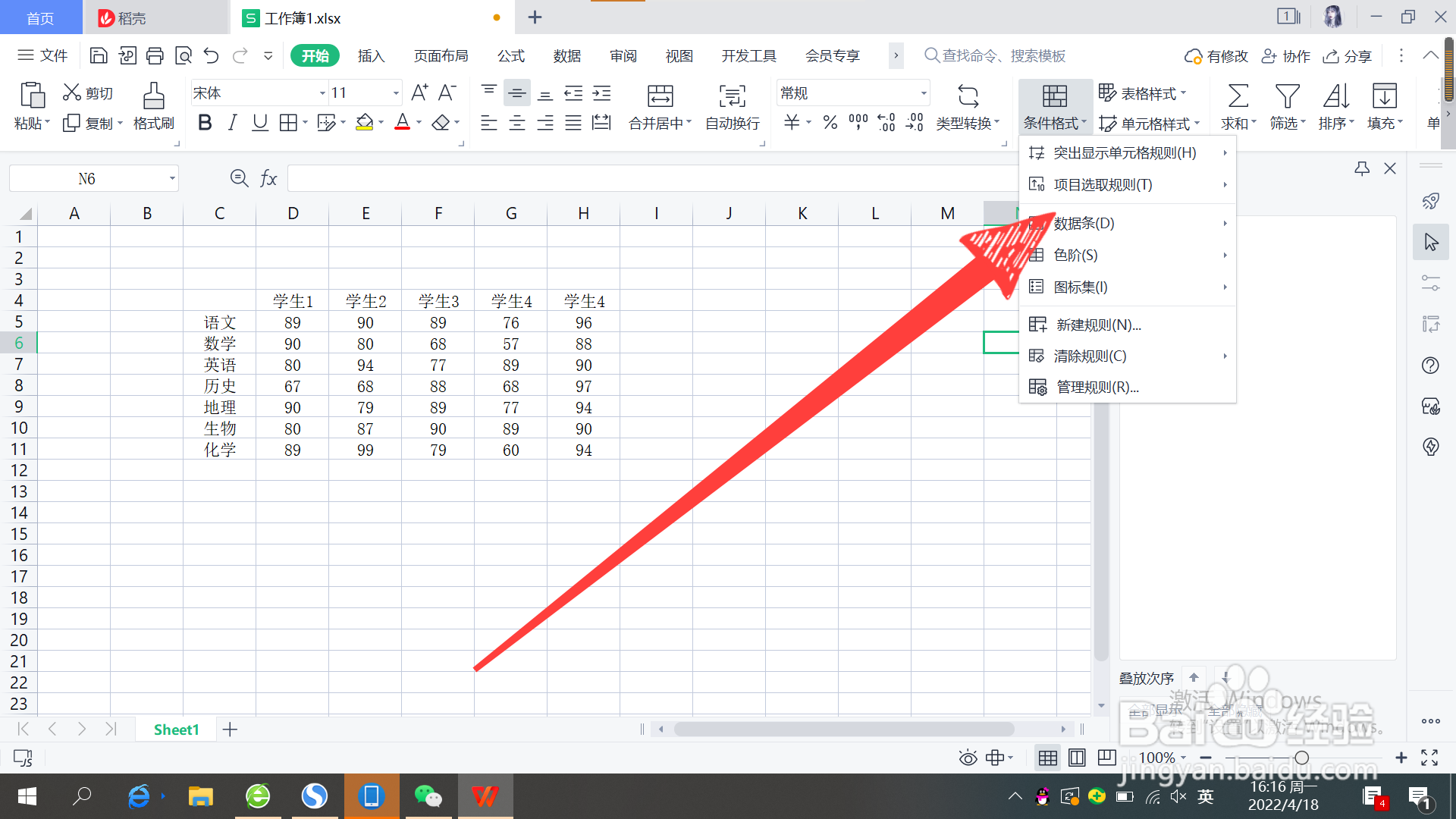Center text horizontally
Image resolution: width=1456 pixels, height=819 pixels.
point(517,123)
